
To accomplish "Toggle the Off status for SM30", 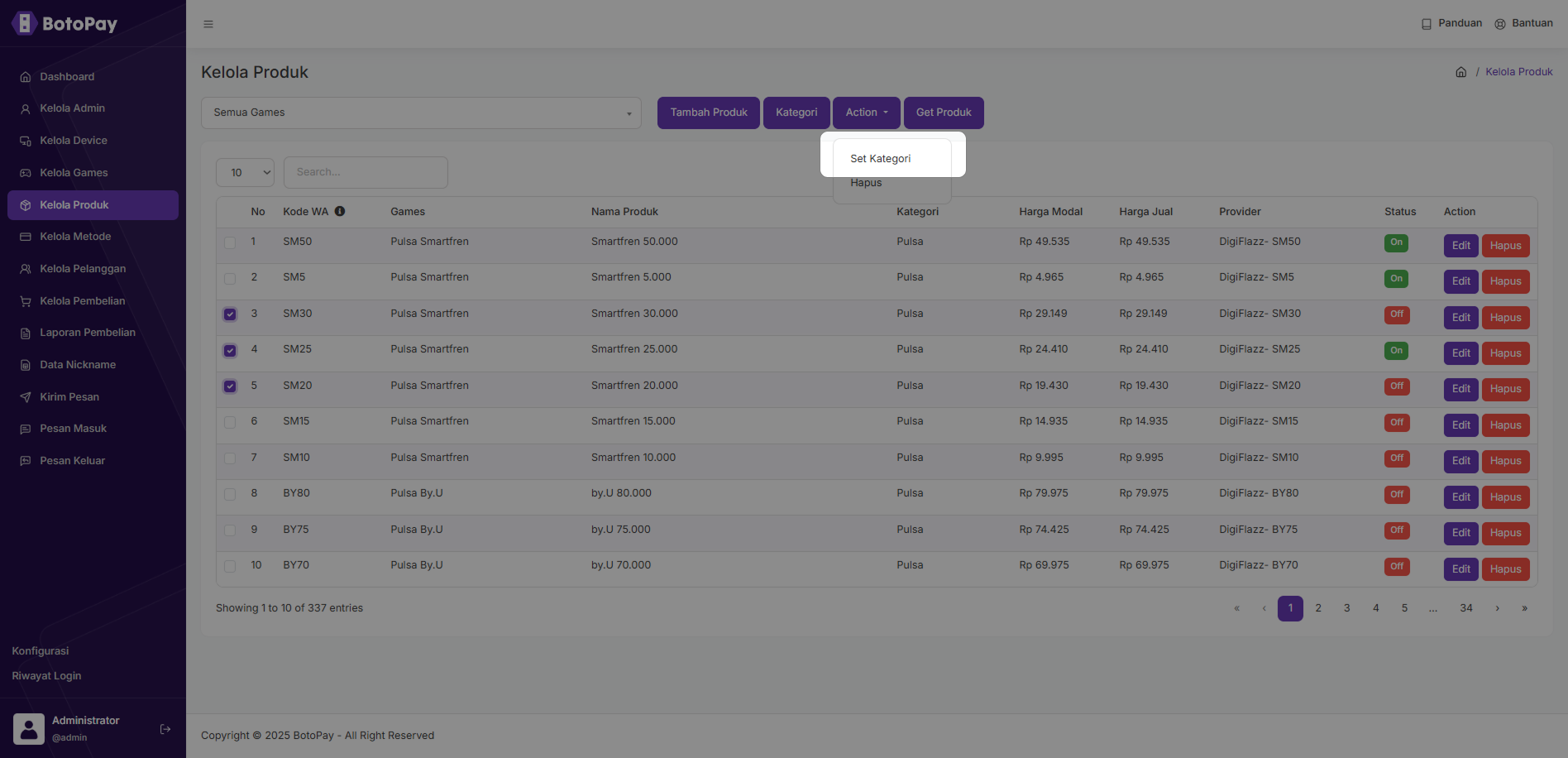I will tap(1397, 314).
